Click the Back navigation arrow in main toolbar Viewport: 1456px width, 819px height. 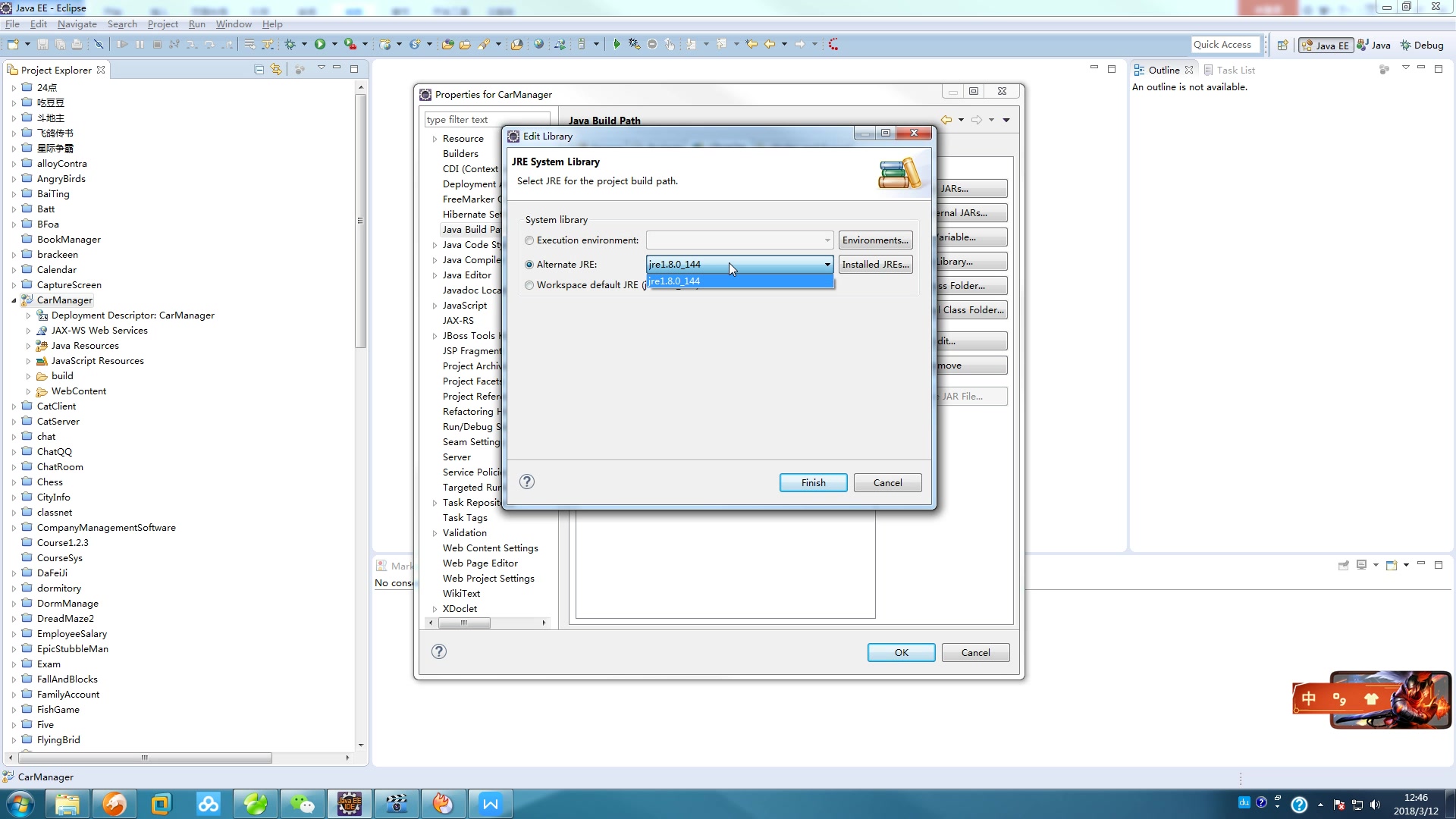[x=770, y=45]
